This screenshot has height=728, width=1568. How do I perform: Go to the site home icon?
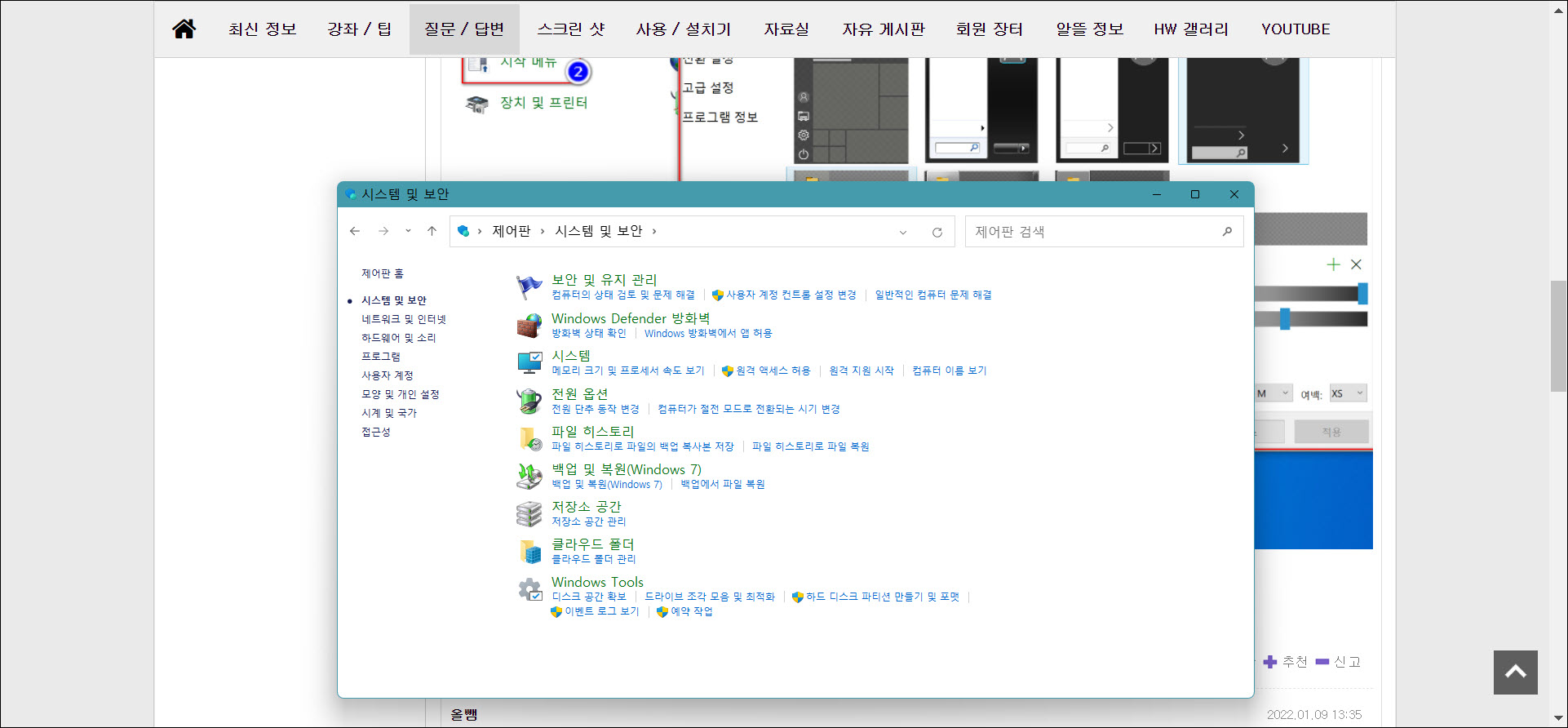184,29
